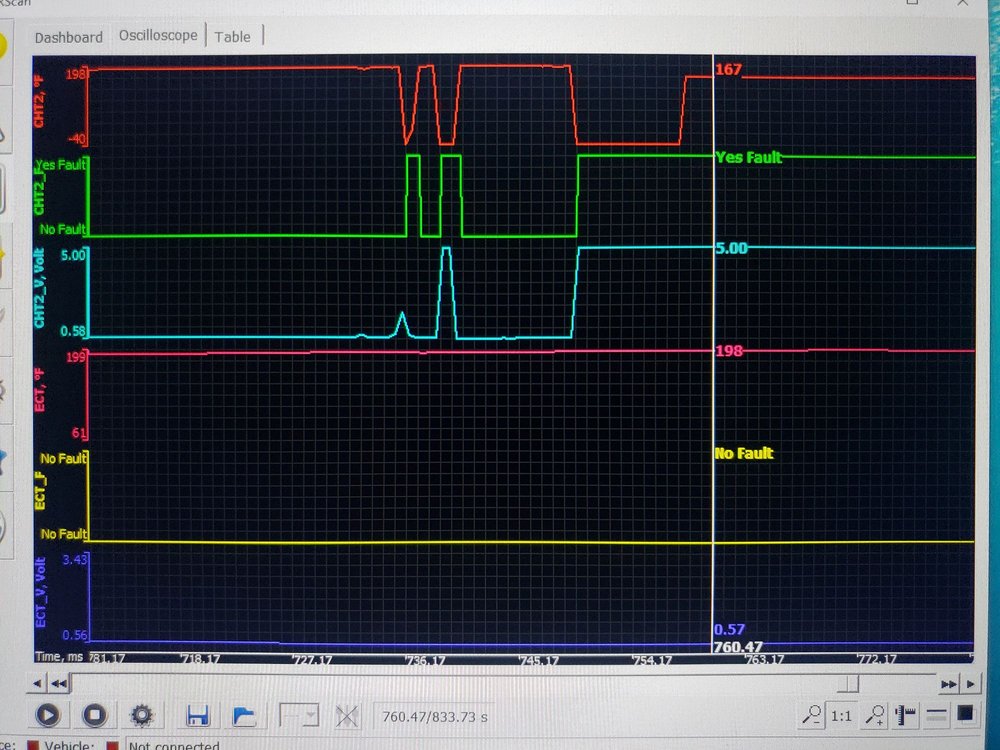Save the log with the floppy disk icon

point(197,715)
